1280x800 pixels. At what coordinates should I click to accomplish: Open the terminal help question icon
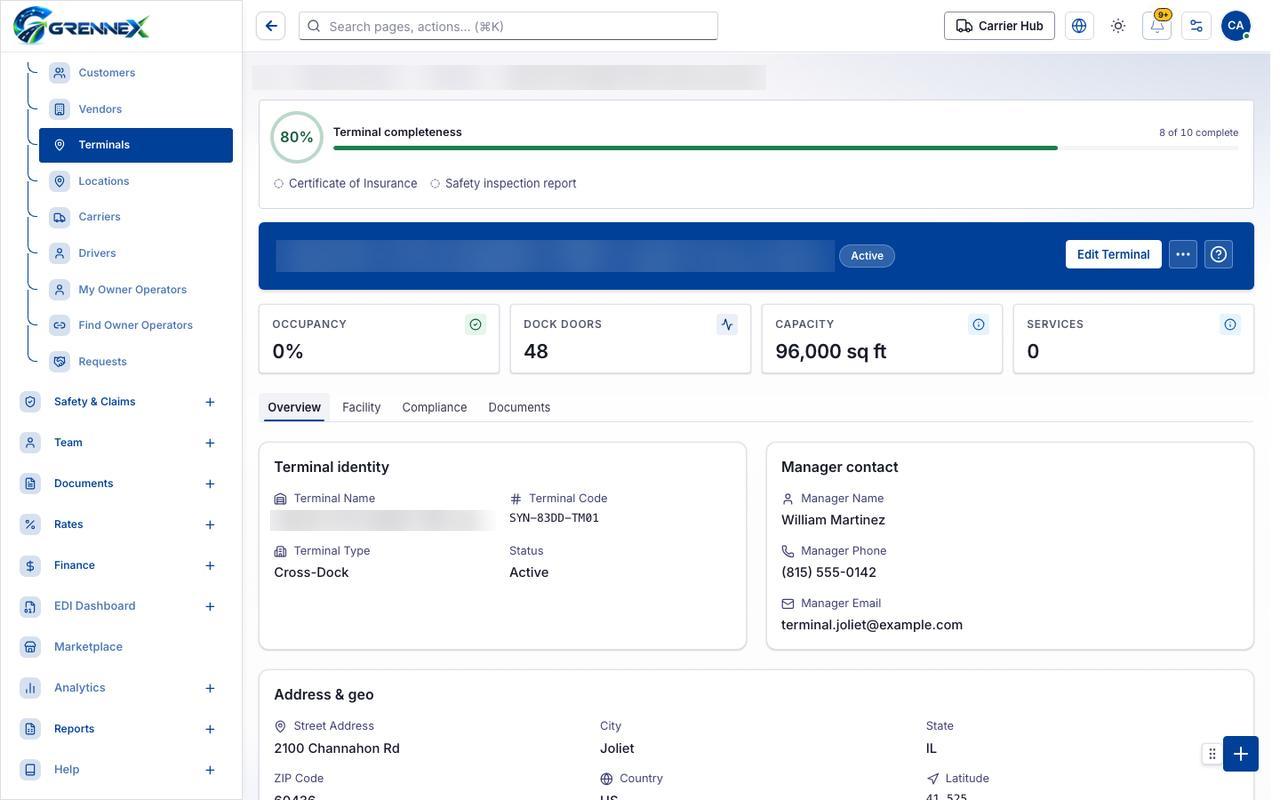click(x=1218, y=254)
